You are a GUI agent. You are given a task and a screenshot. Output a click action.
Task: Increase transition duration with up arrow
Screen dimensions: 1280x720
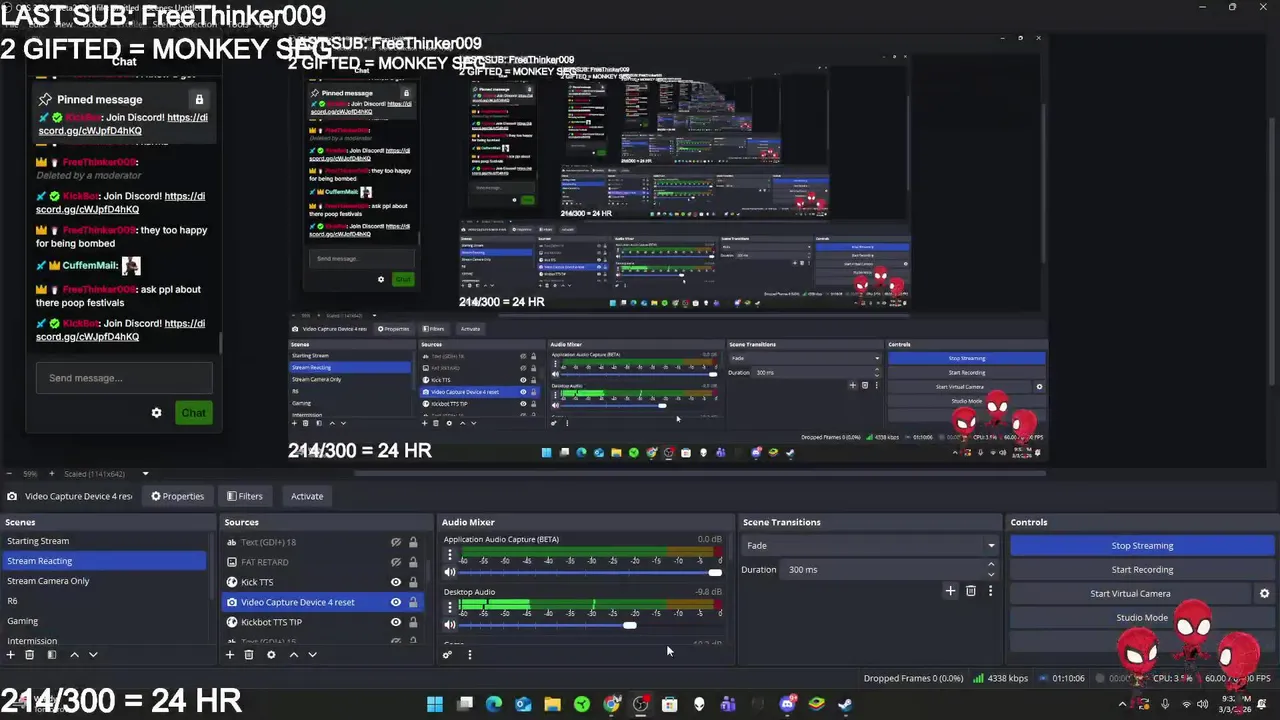coord(991,565)
